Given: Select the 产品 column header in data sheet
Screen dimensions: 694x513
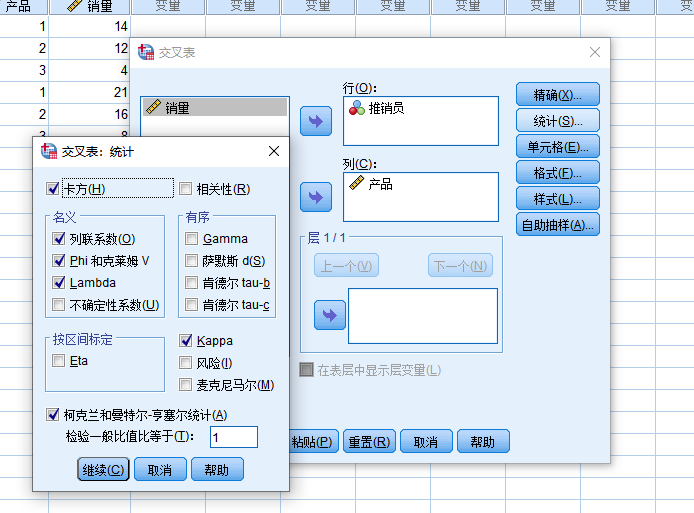Looking at the screenshot, I should [24, 6].
